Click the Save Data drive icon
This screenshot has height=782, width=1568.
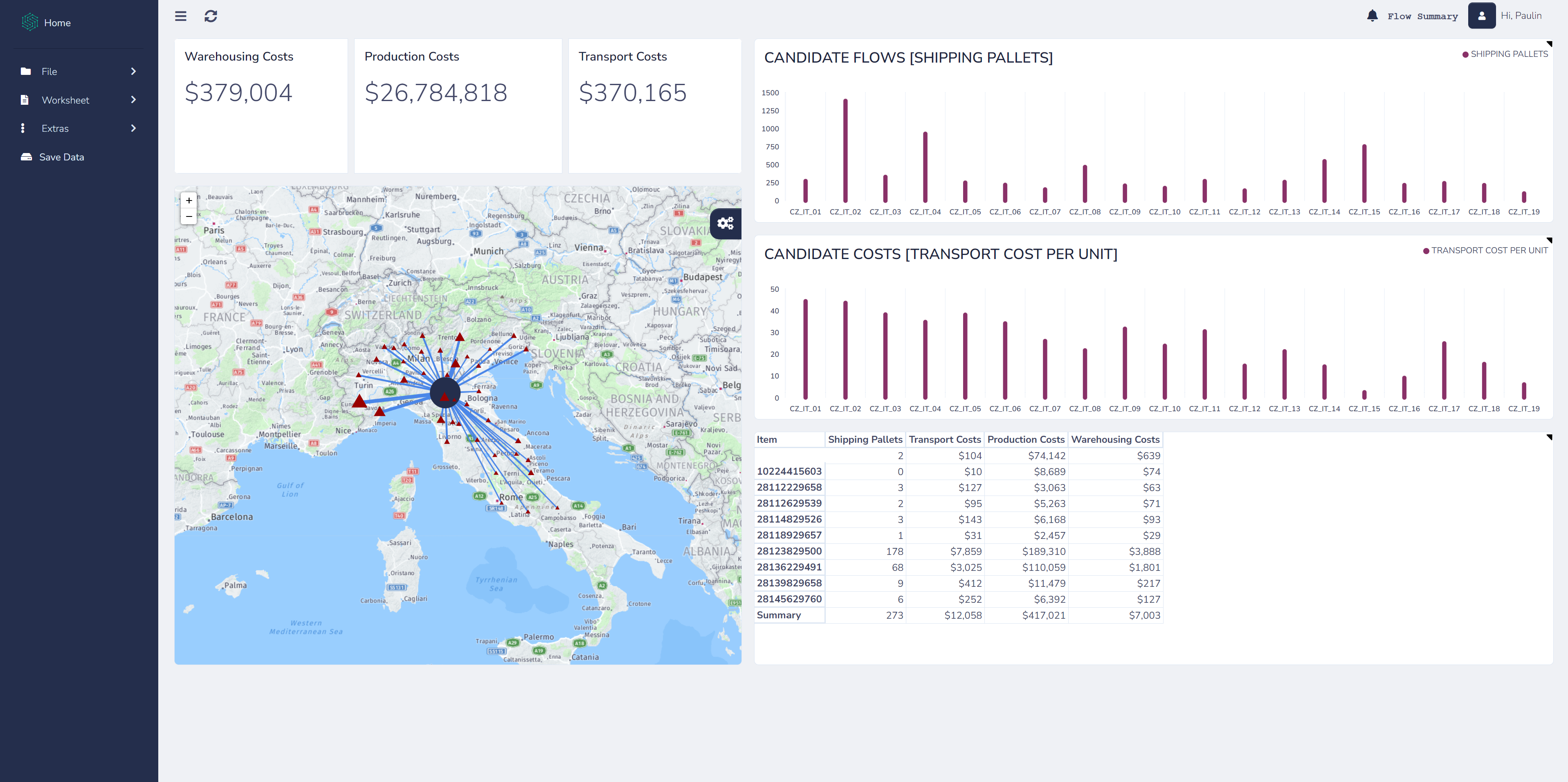[x=26, y=157]
